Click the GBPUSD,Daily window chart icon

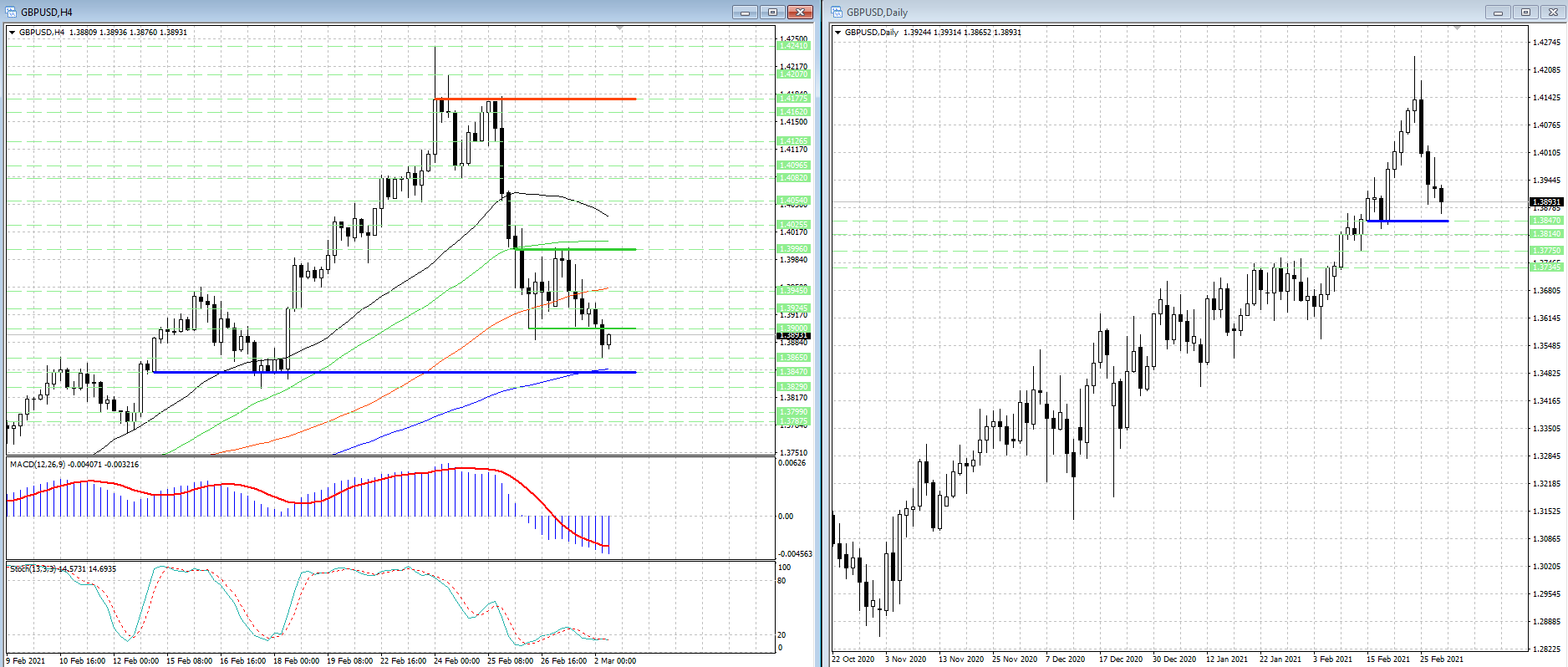(x=837, y=12)
